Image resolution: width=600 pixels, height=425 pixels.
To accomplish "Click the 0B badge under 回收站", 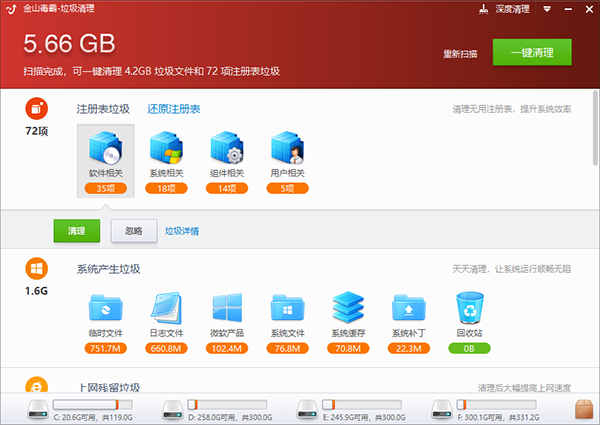I will point(470,348).
